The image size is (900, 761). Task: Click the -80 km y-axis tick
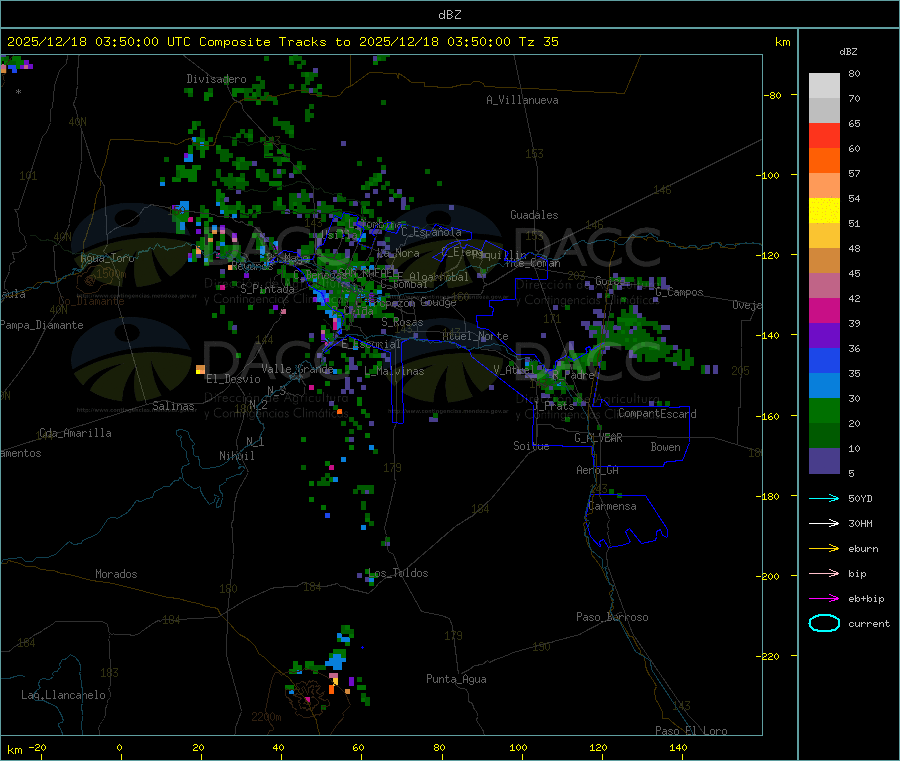click(773, 95)
